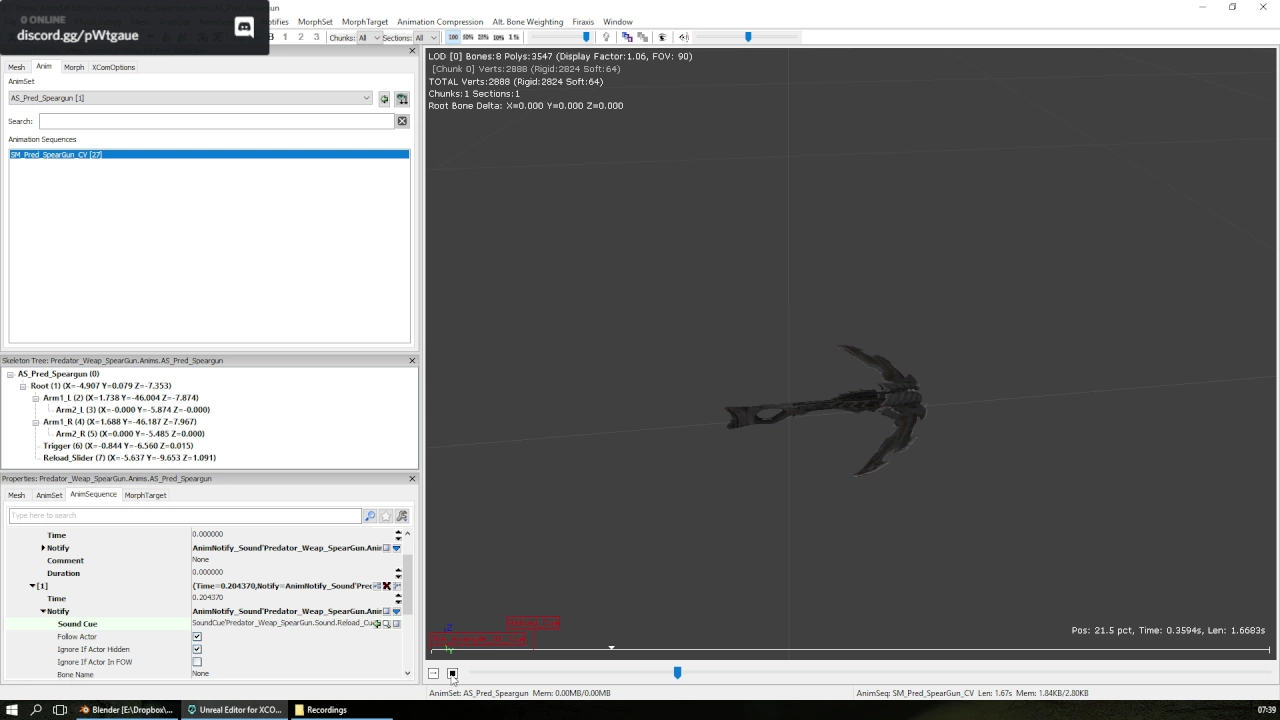
Task: Set playback speed to 100%
Action: click(453, 37)
